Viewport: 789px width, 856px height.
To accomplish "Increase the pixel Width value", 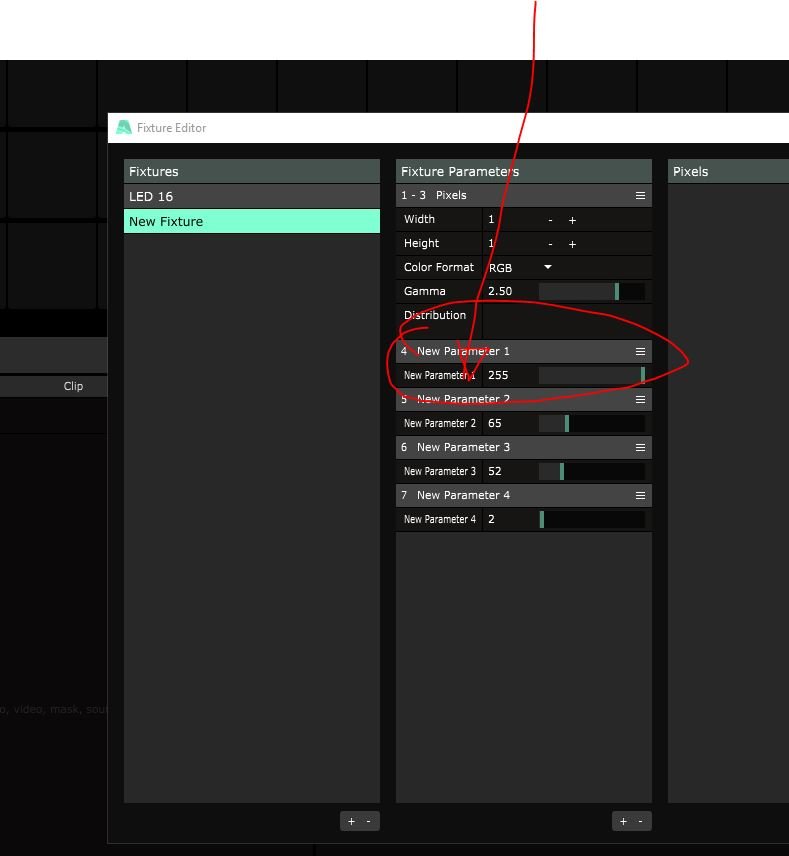I will coord(572,220).
